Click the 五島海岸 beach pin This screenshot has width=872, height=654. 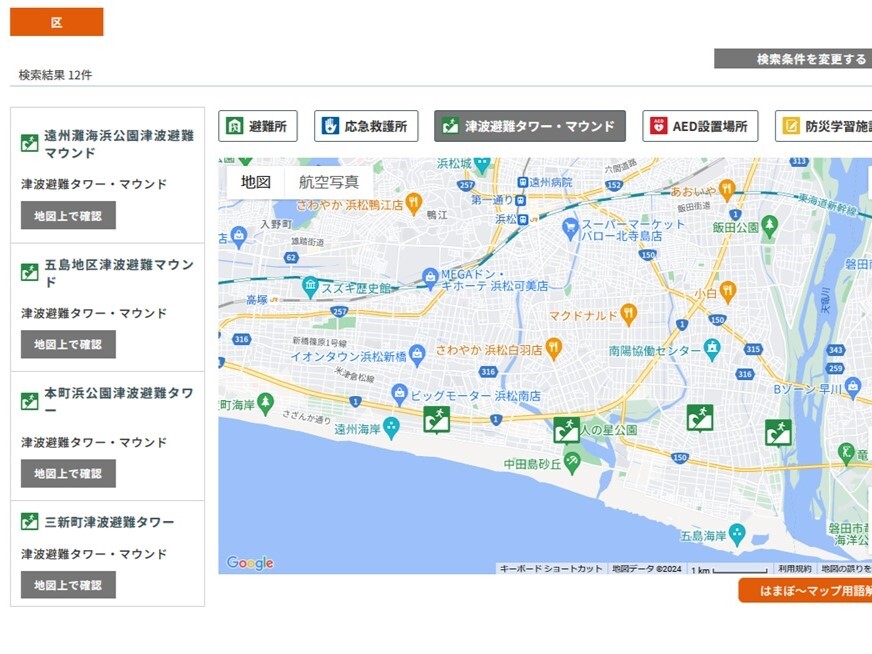737,534
